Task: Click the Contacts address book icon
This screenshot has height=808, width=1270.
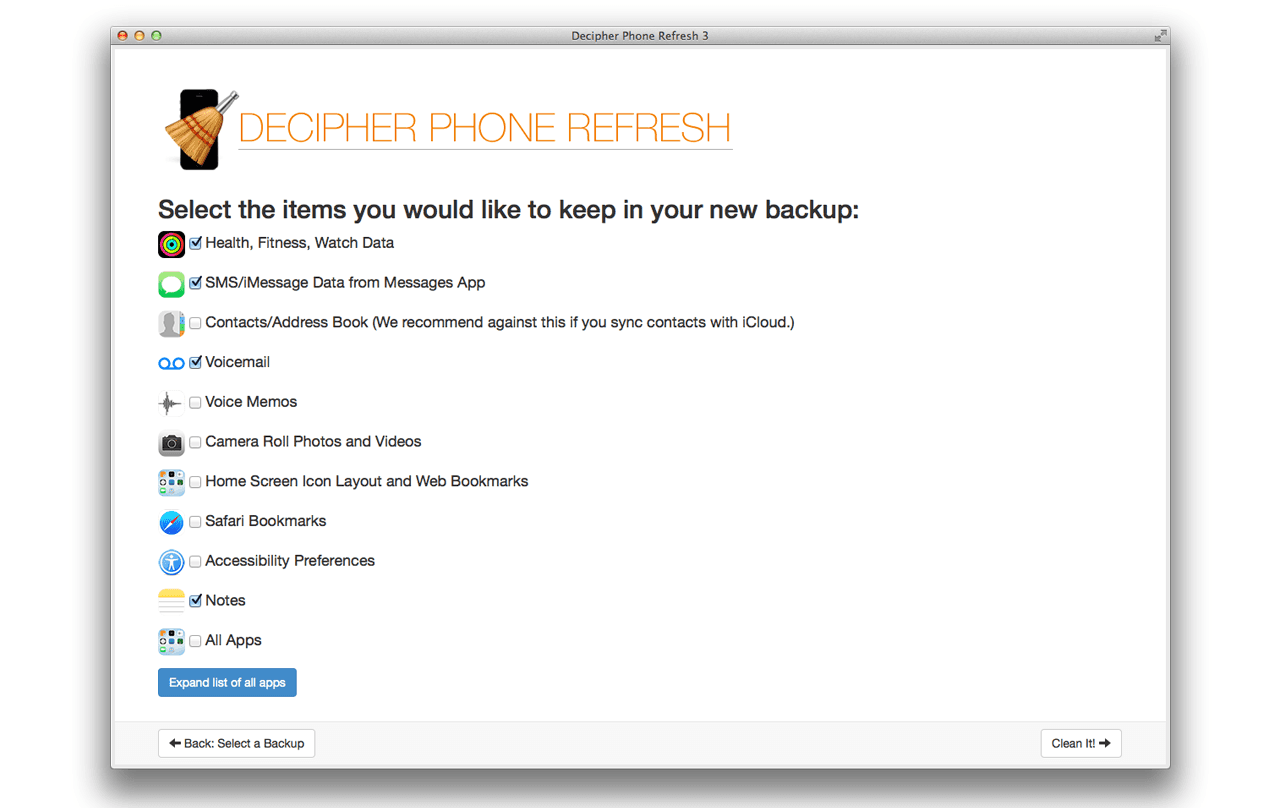Action: click(x=171, y=324)
